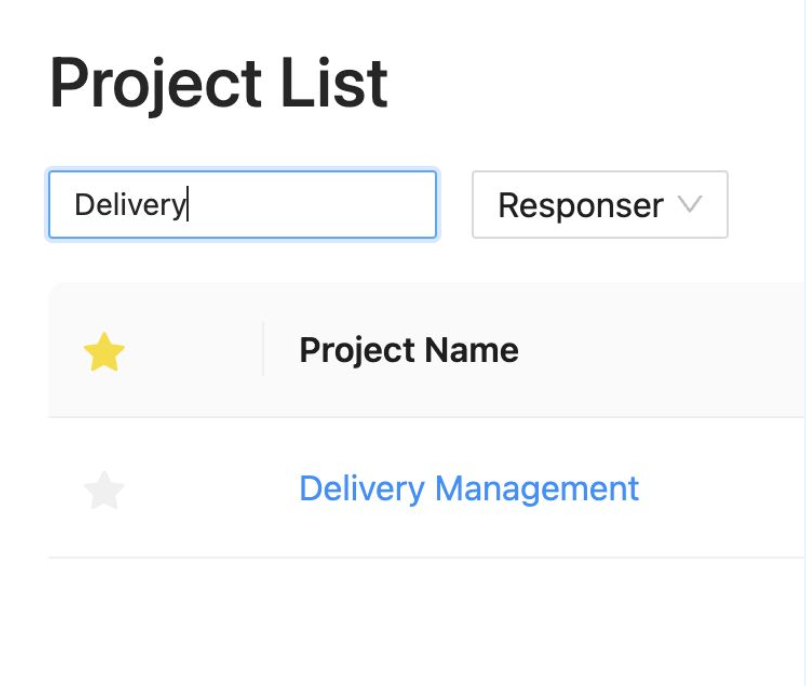Screen dimensions: 806x686
Task: Click the Project List page heading
Action: (x=218, y=84)
